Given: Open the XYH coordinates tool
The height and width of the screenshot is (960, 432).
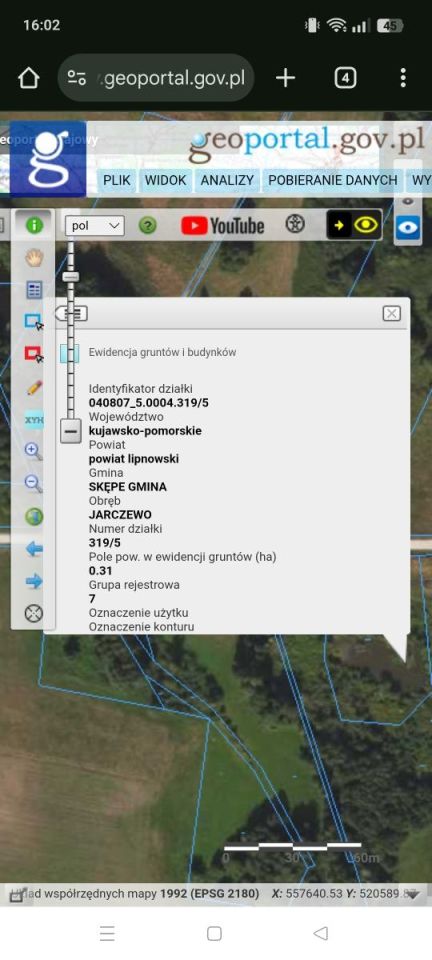Looking at the screenshot, I should [34, 419].
